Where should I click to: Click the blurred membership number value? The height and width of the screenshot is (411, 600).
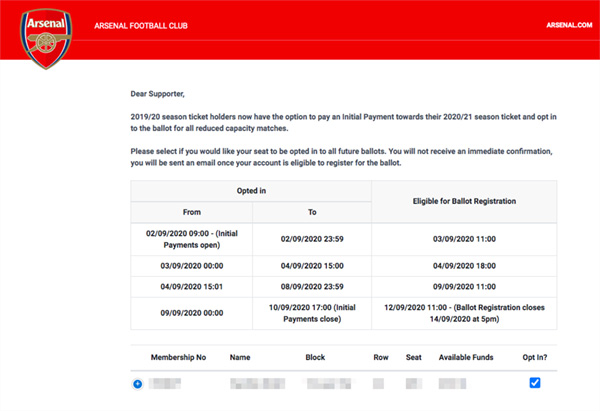[x=165, y=383]
